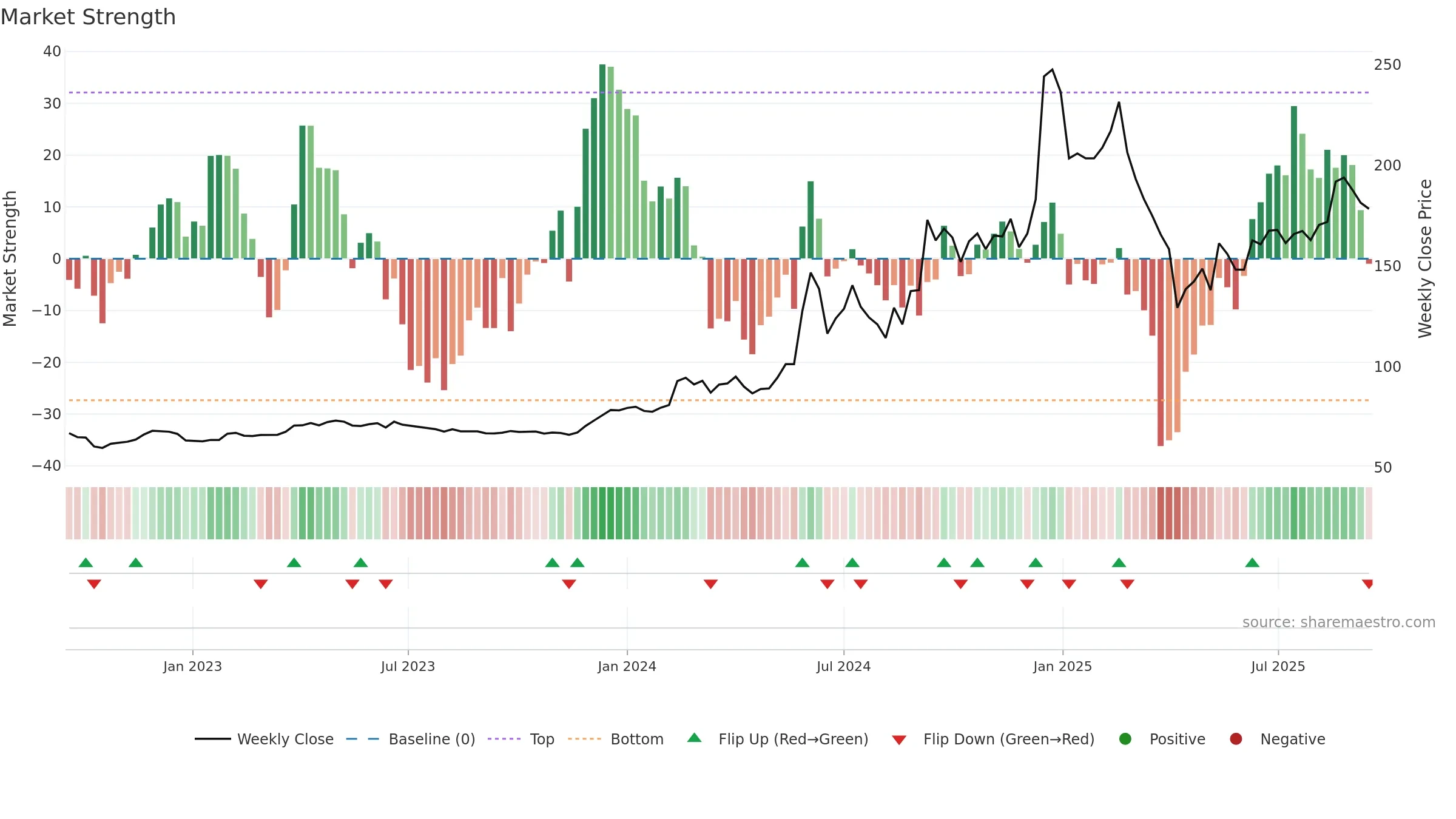Click the 50 price axis tick label
This screenshot has height=819, width=1456.
tap(1383, 468)
